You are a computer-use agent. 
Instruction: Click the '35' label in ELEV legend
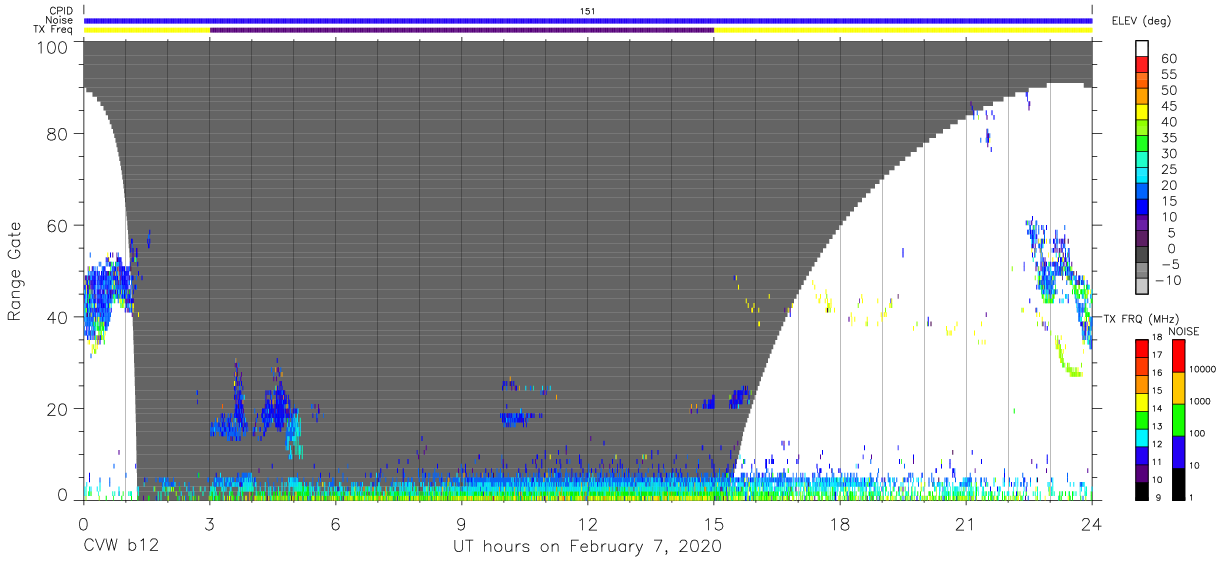tap(1167, 138)
